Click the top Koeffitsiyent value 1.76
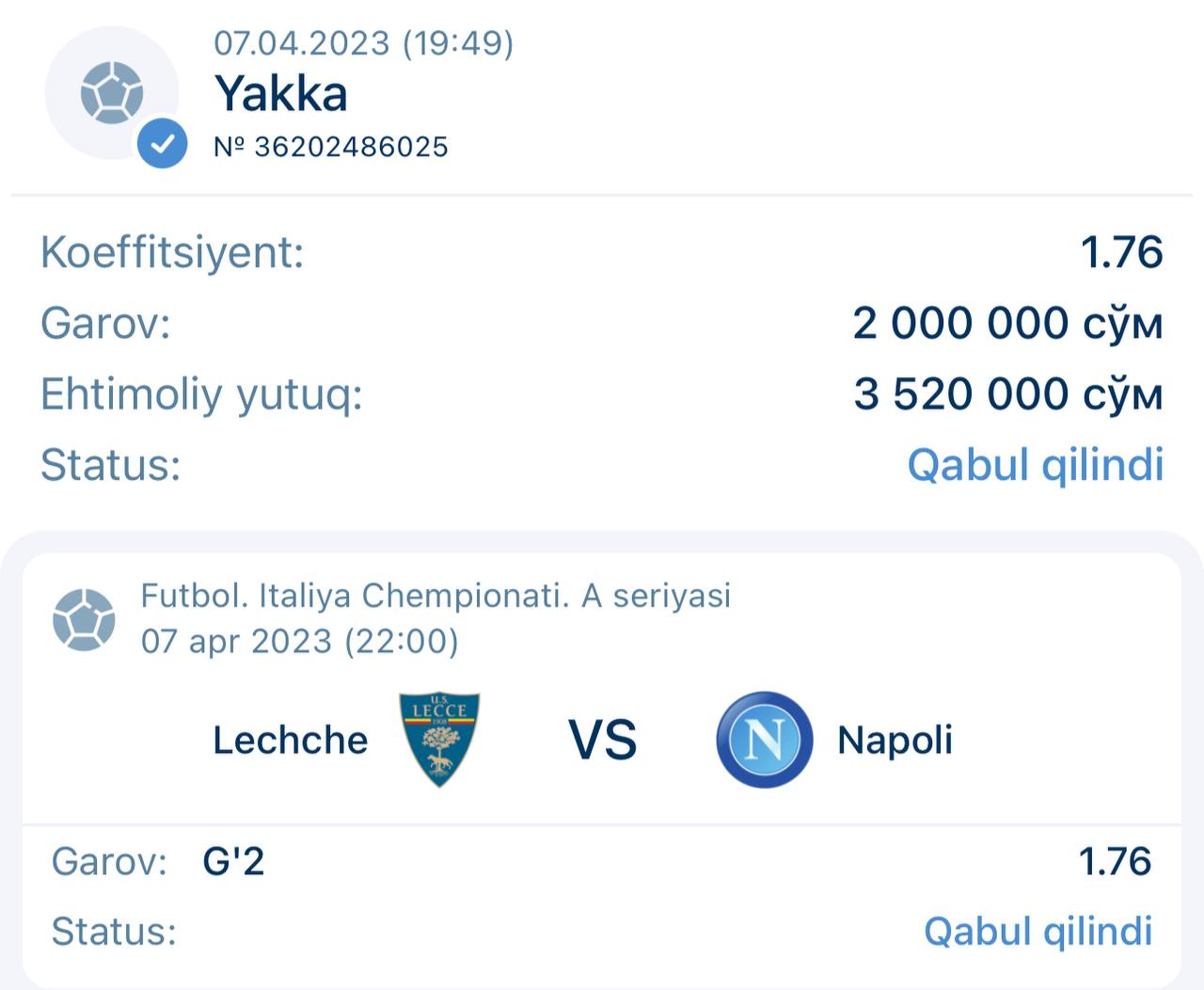Image resolution: width=1204 pixels, height=990 pixels. pos(1121,252)
